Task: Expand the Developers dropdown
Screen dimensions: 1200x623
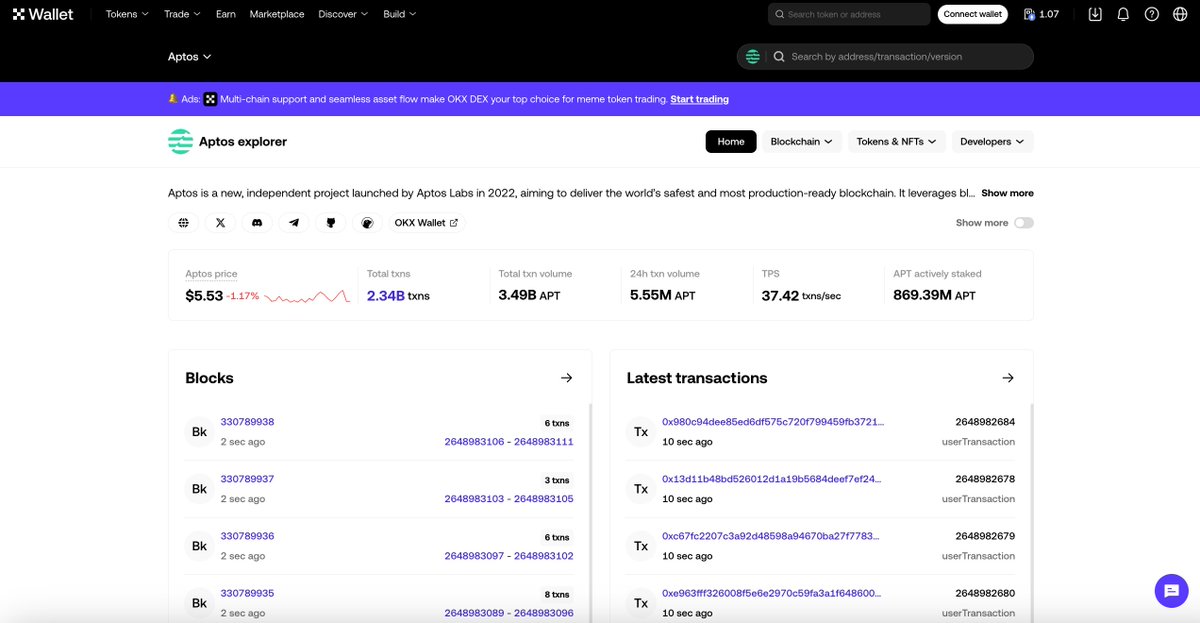Action: pyautogui.click(x=992, y=142)
